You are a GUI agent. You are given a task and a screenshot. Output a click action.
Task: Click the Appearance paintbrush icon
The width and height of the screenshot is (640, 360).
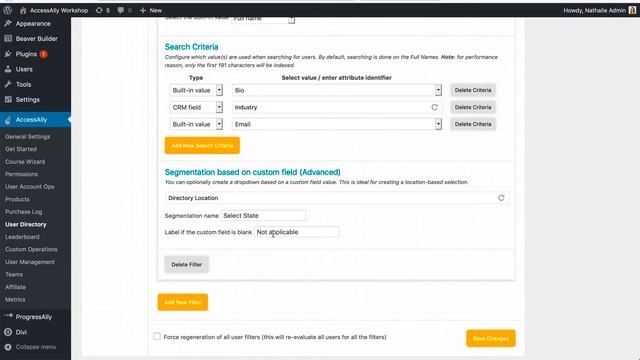click(8, 24)
